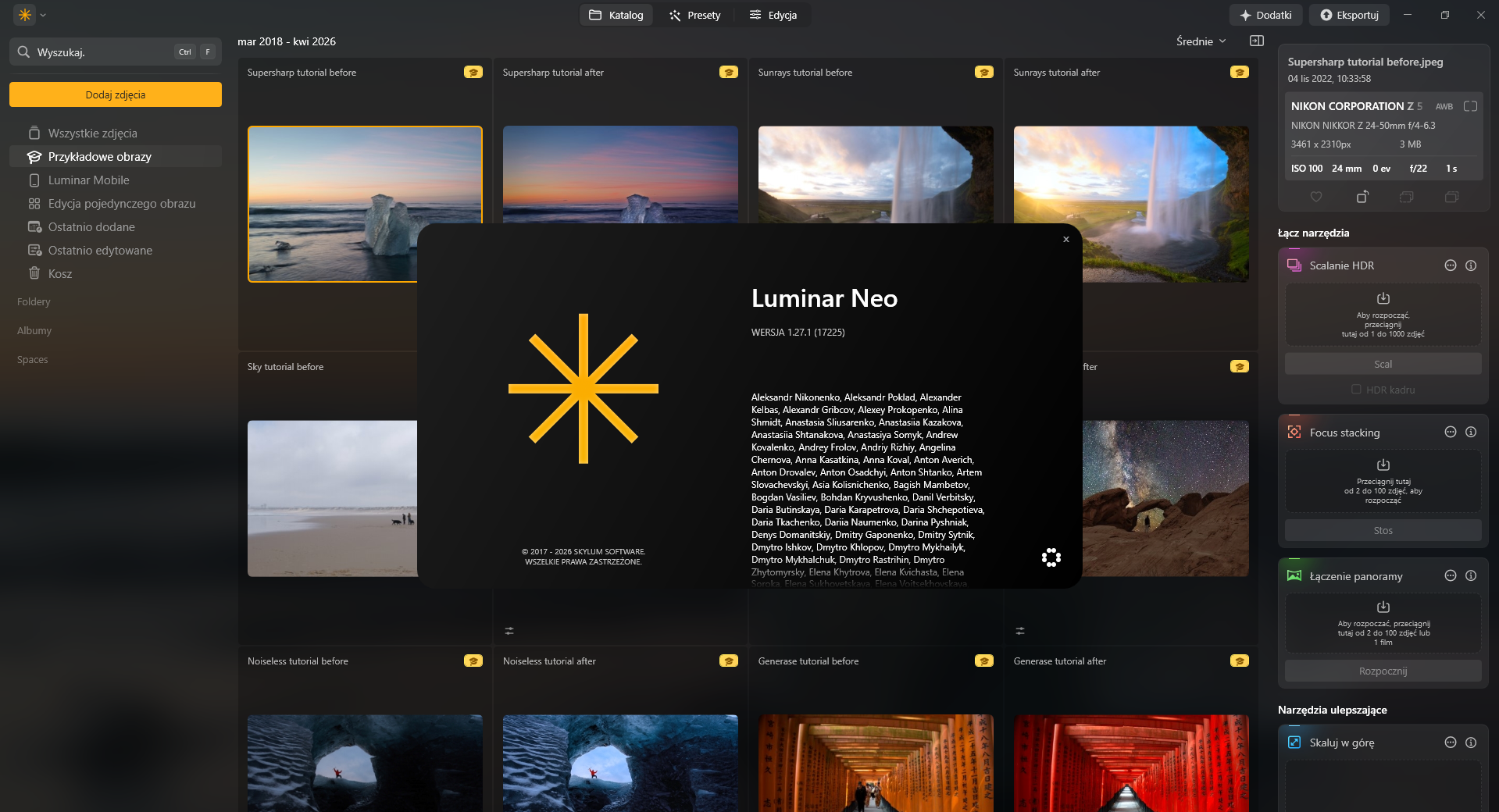Click the favorite heart icon in info panel
This screenshot has width=1499, height=812.
[1316, 197]
